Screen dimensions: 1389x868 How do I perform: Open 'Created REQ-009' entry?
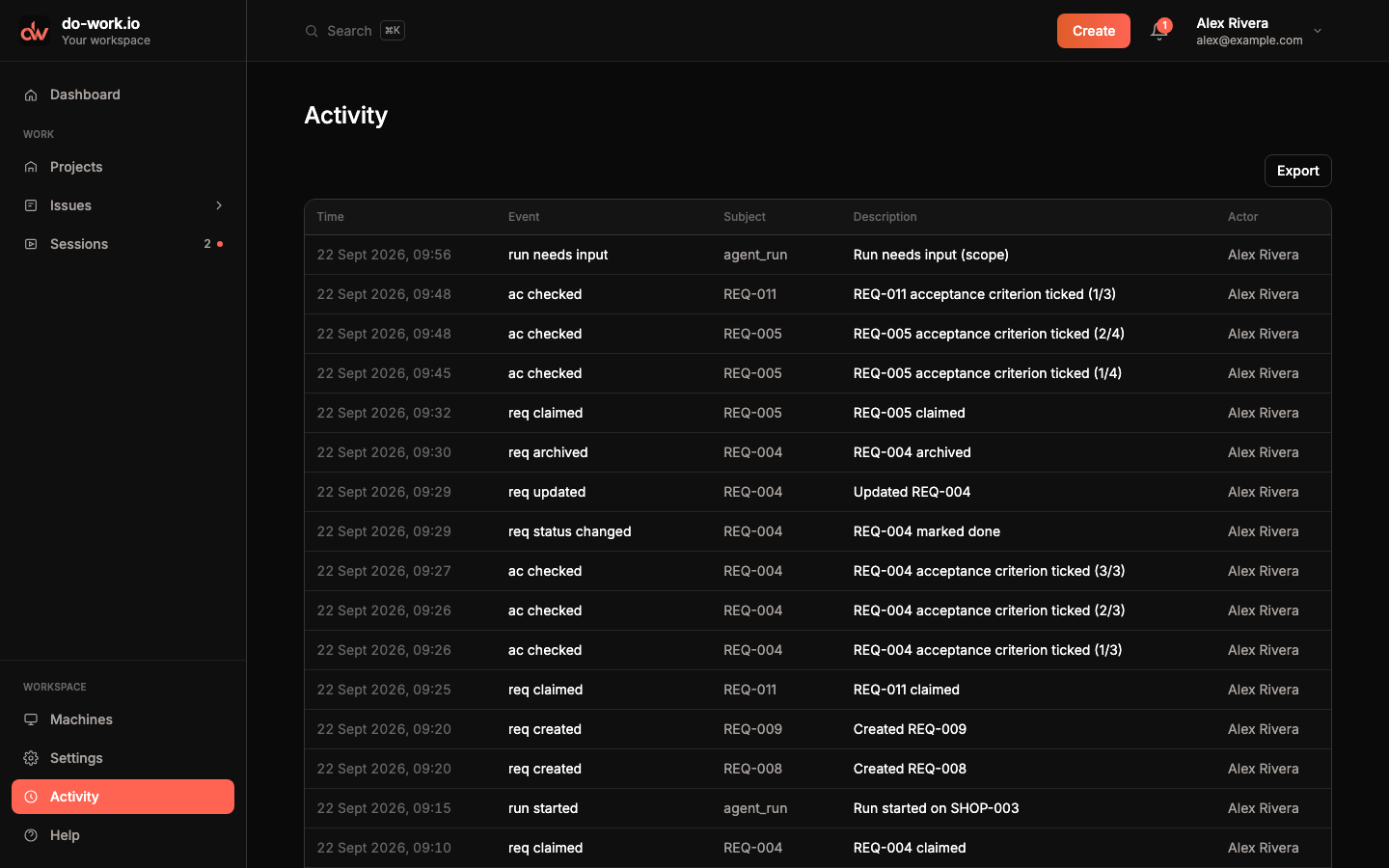[x=910, y=729]
